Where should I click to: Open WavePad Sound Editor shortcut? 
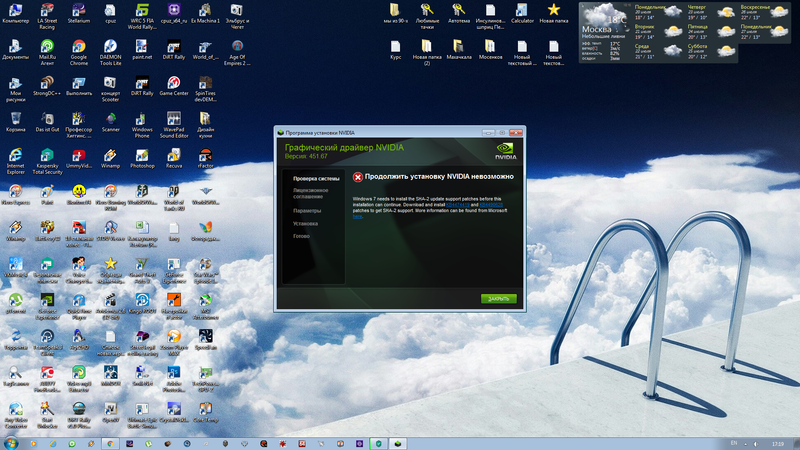coord(173,126)
